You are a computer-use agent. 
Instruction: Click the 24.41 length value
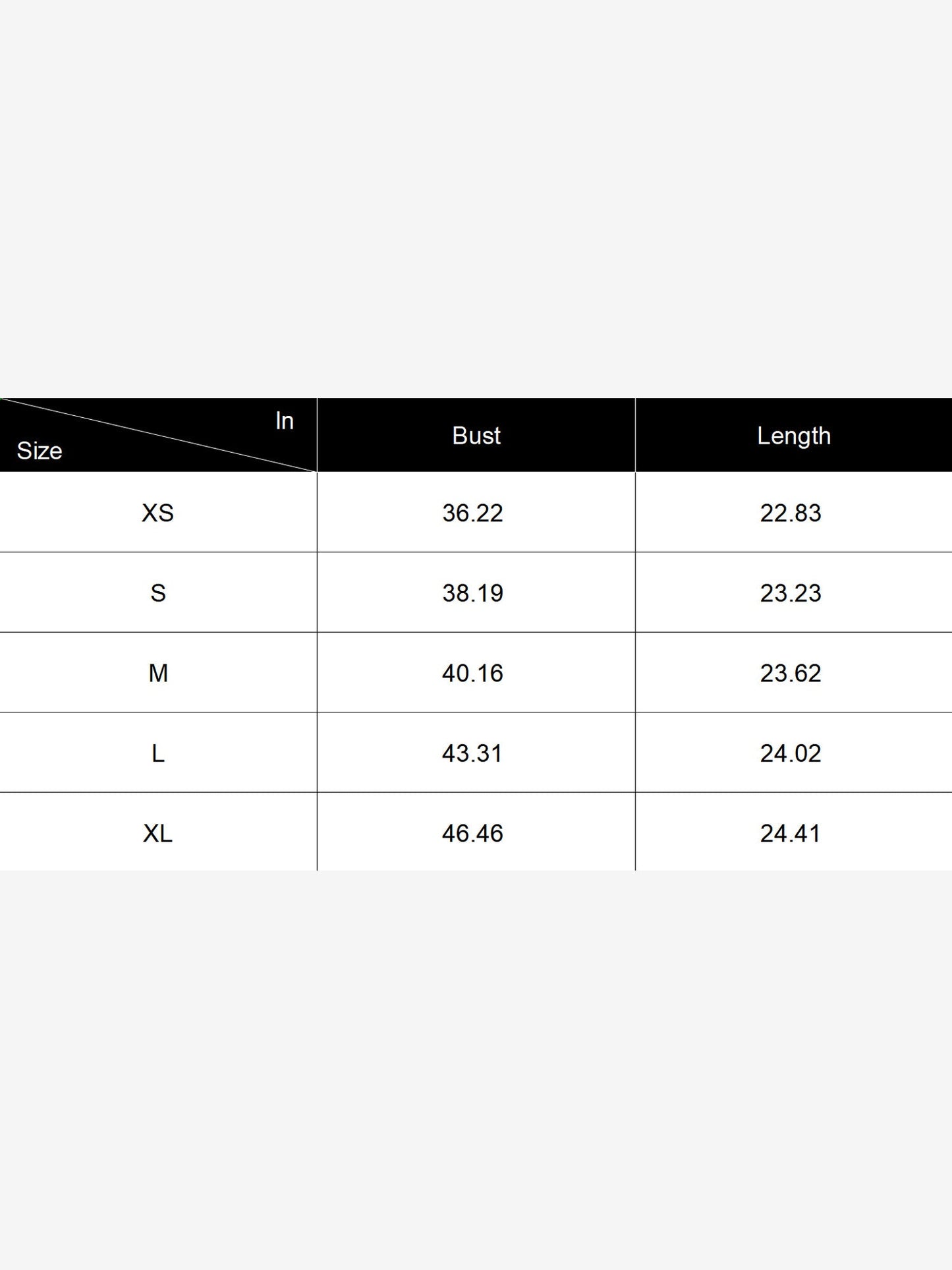point(791,834)
